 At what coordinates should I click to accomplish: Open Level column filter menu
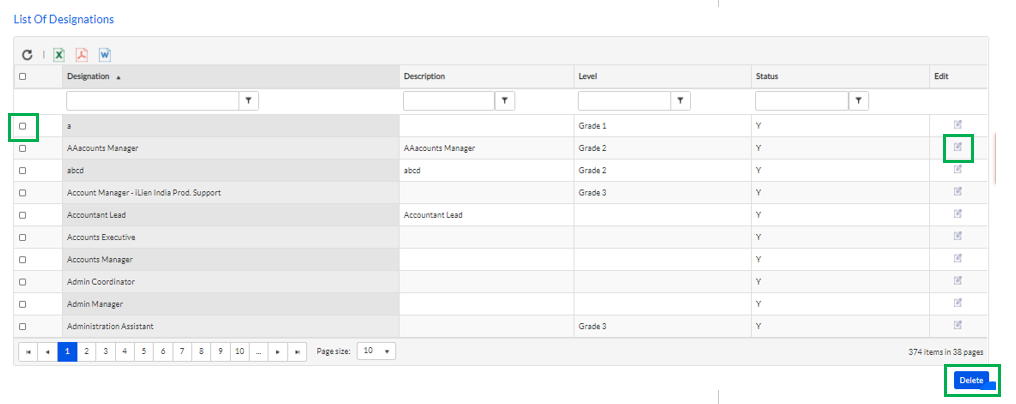[680, 101]
